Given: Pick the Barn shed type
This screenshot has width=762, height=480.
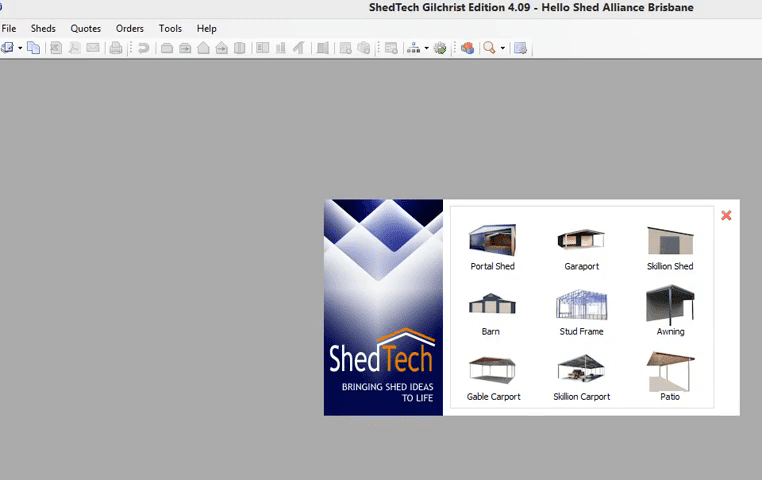Looking at the screenshot, I should pyautogui.click(x=491, y=312).
